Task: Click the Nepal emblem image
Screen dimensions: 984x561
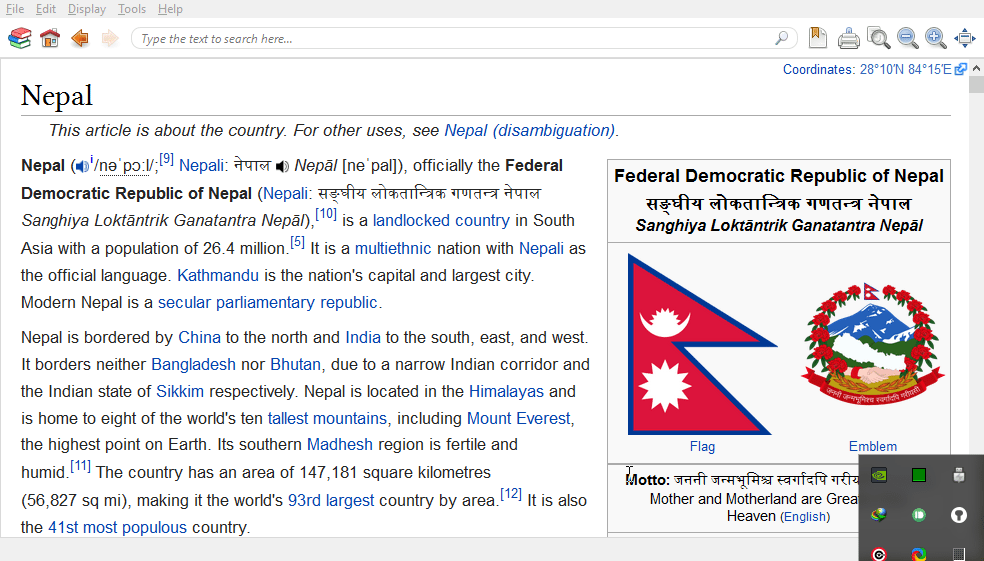Action: [x=873, y=345]
